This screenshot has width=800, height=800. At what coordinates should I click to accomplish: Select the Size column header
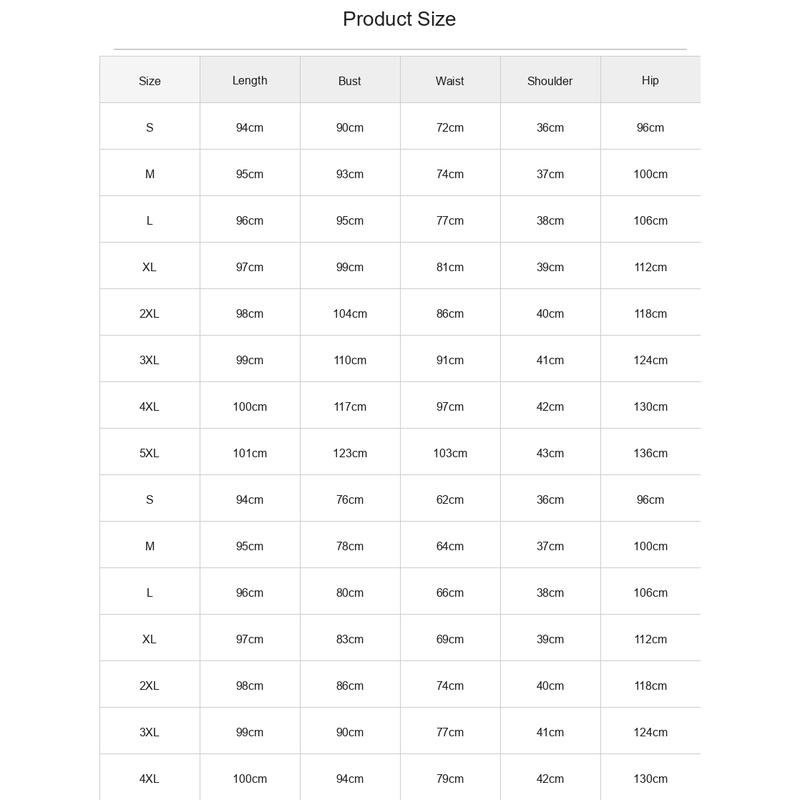pos(149,81)
